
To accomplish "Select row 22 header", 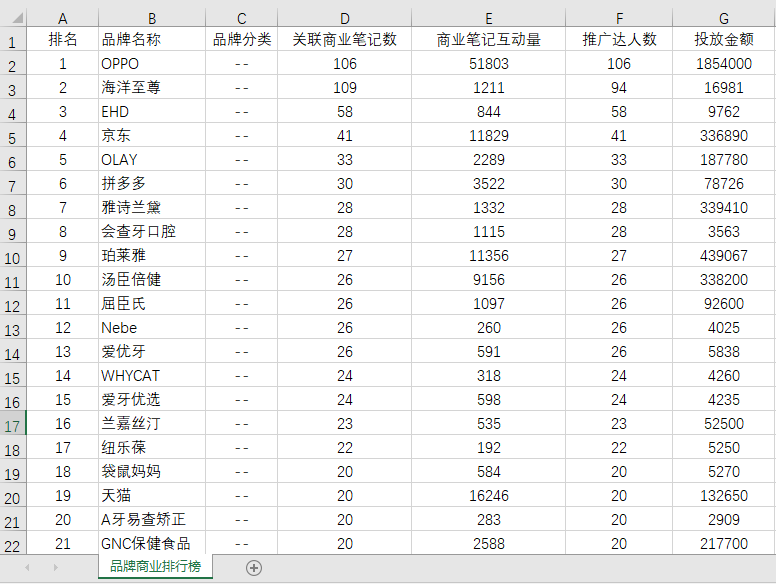I will pos(13,543).
